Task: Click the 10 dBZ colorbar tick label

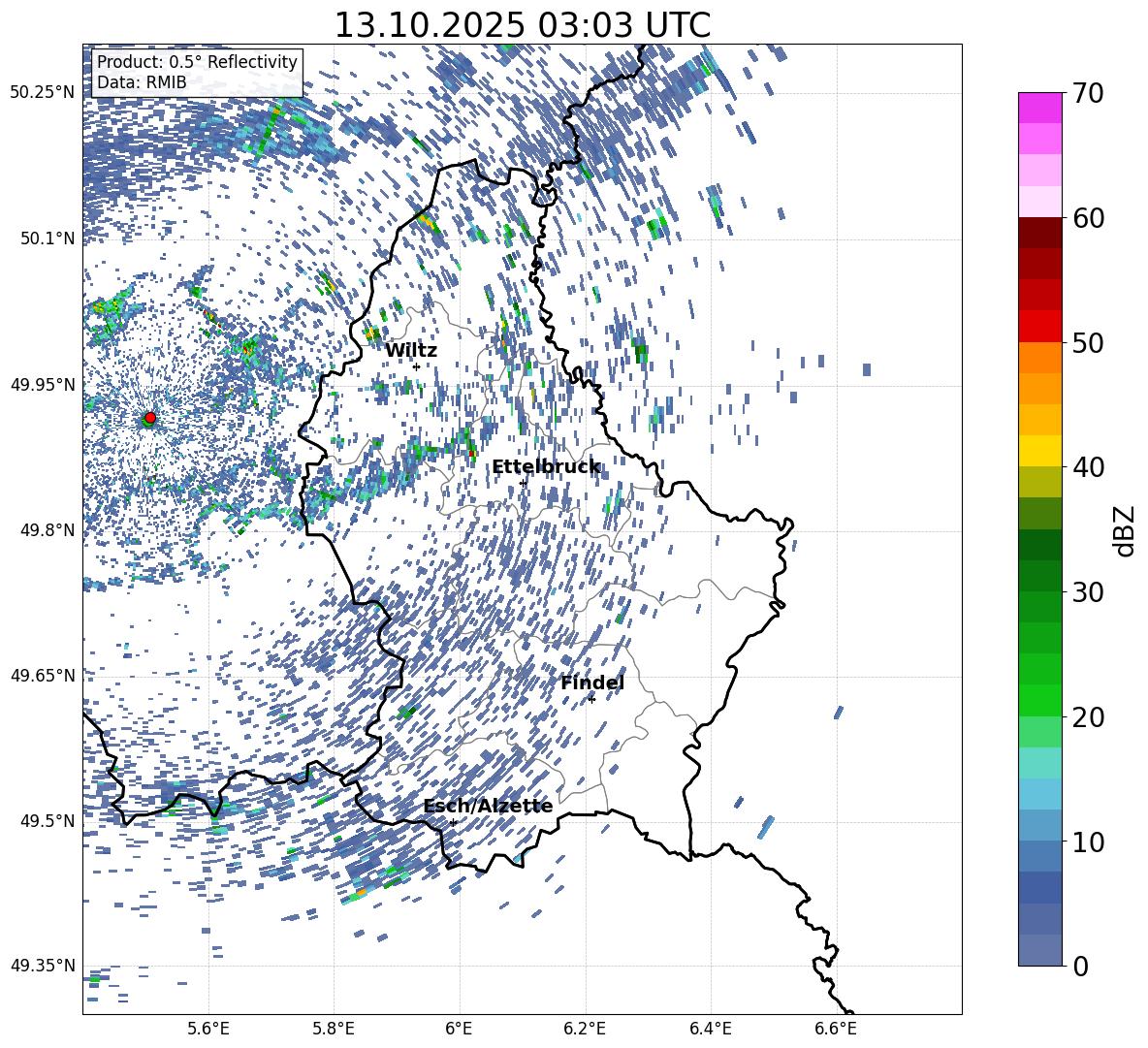Action: (x=1088, y=842)
